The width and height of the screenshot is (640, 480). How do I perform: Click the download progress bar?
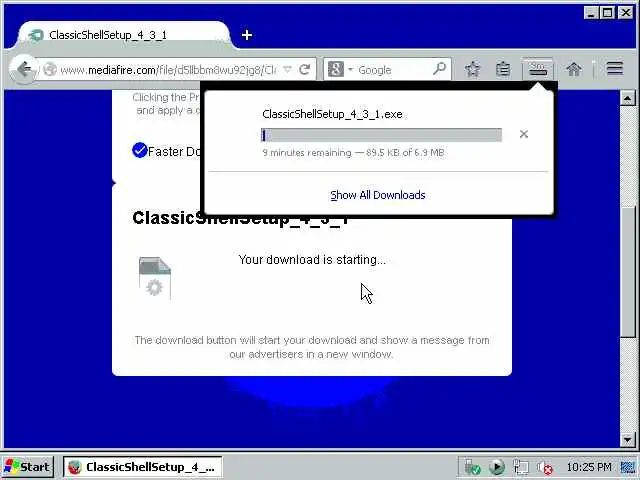click(381, 135)
